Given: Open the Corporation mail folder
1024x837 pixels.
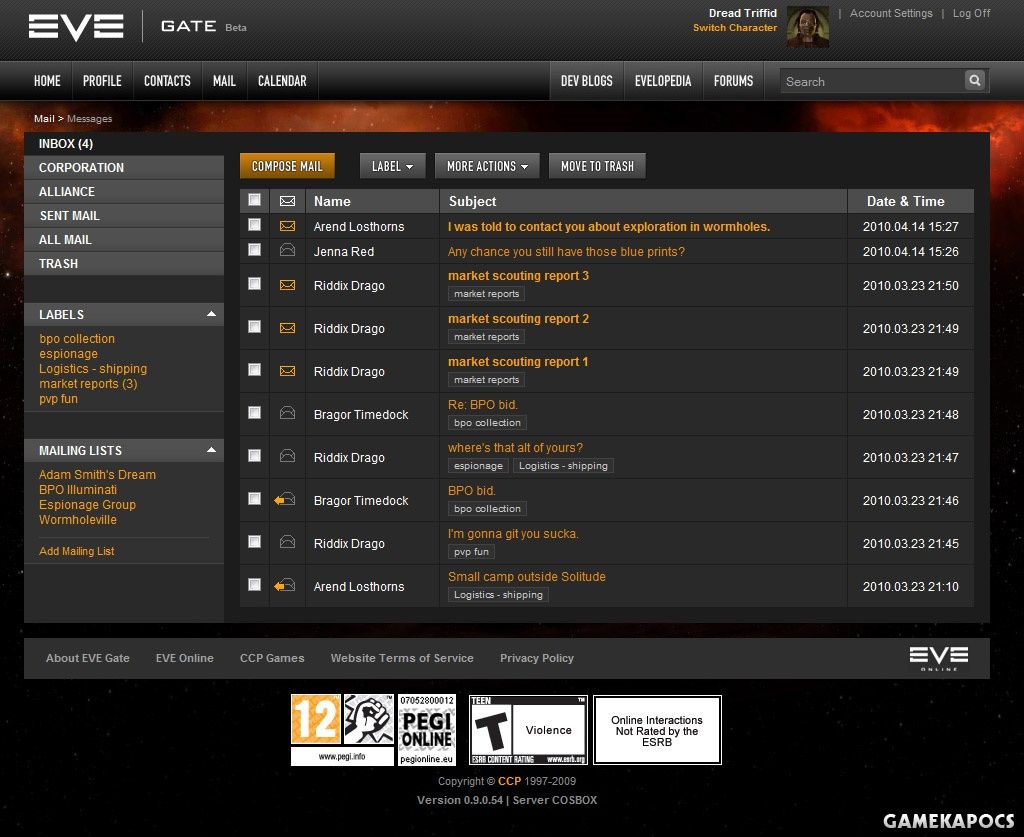Looking at the screenshot, I should 124,167.
